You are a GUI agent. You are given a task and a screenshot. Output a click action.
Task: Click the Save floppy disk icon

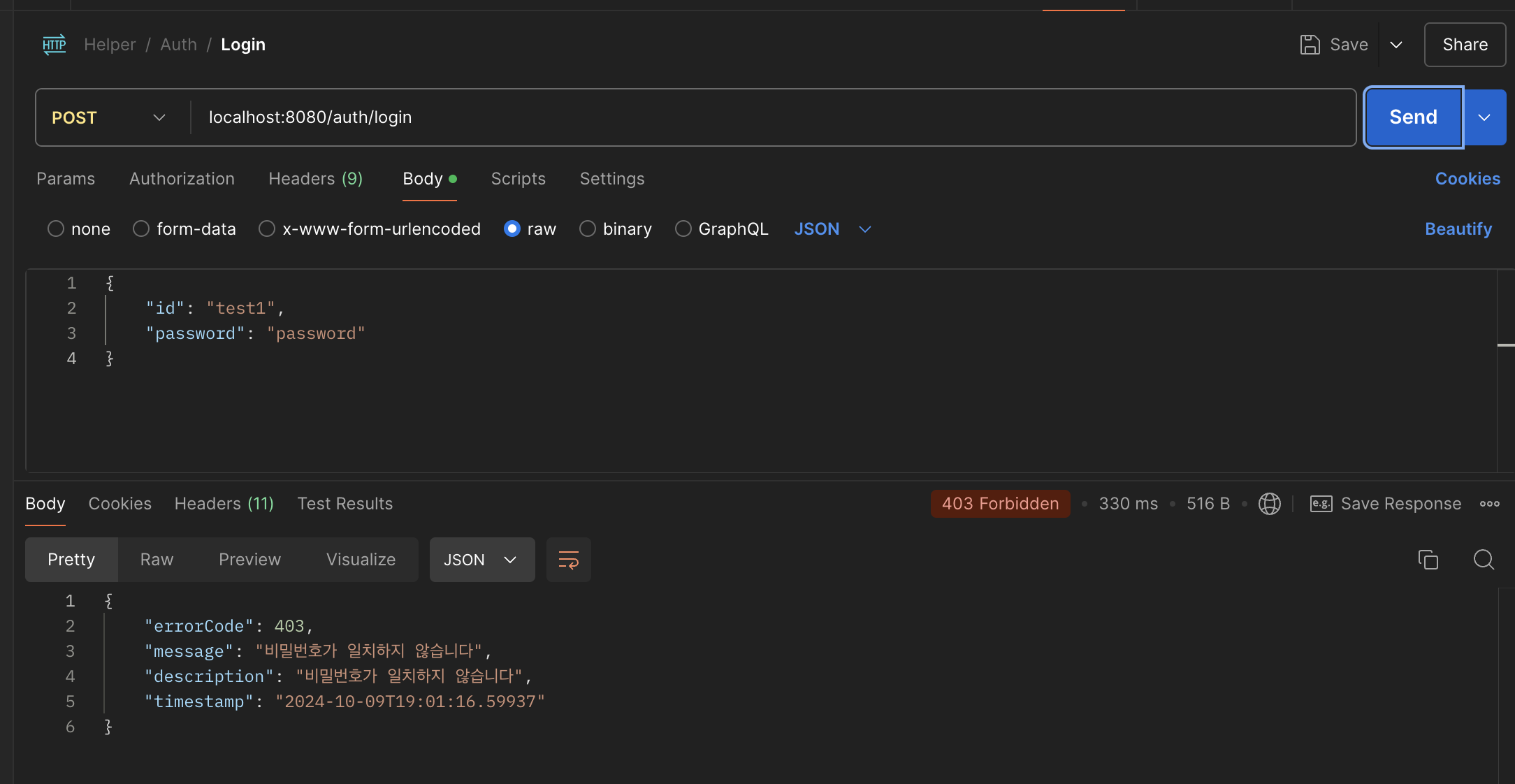1310,45
